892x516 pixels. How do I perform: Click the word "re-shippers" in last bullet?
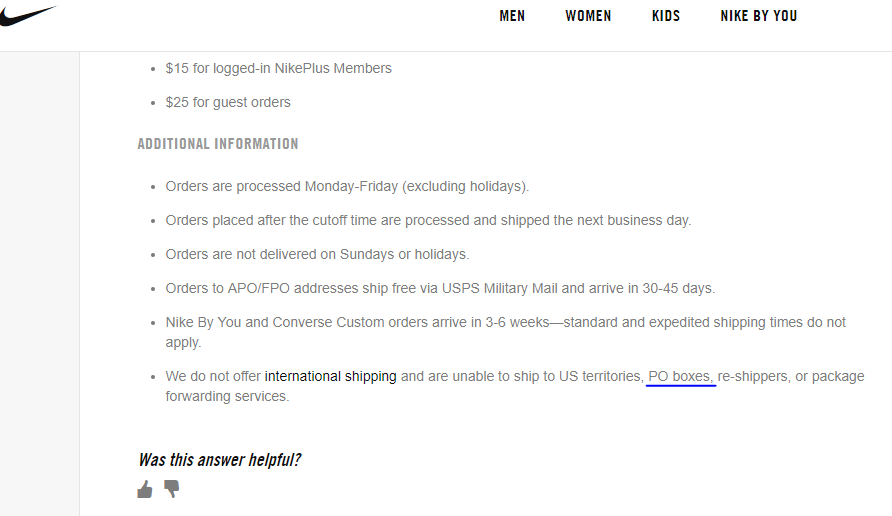click(752, 377)
